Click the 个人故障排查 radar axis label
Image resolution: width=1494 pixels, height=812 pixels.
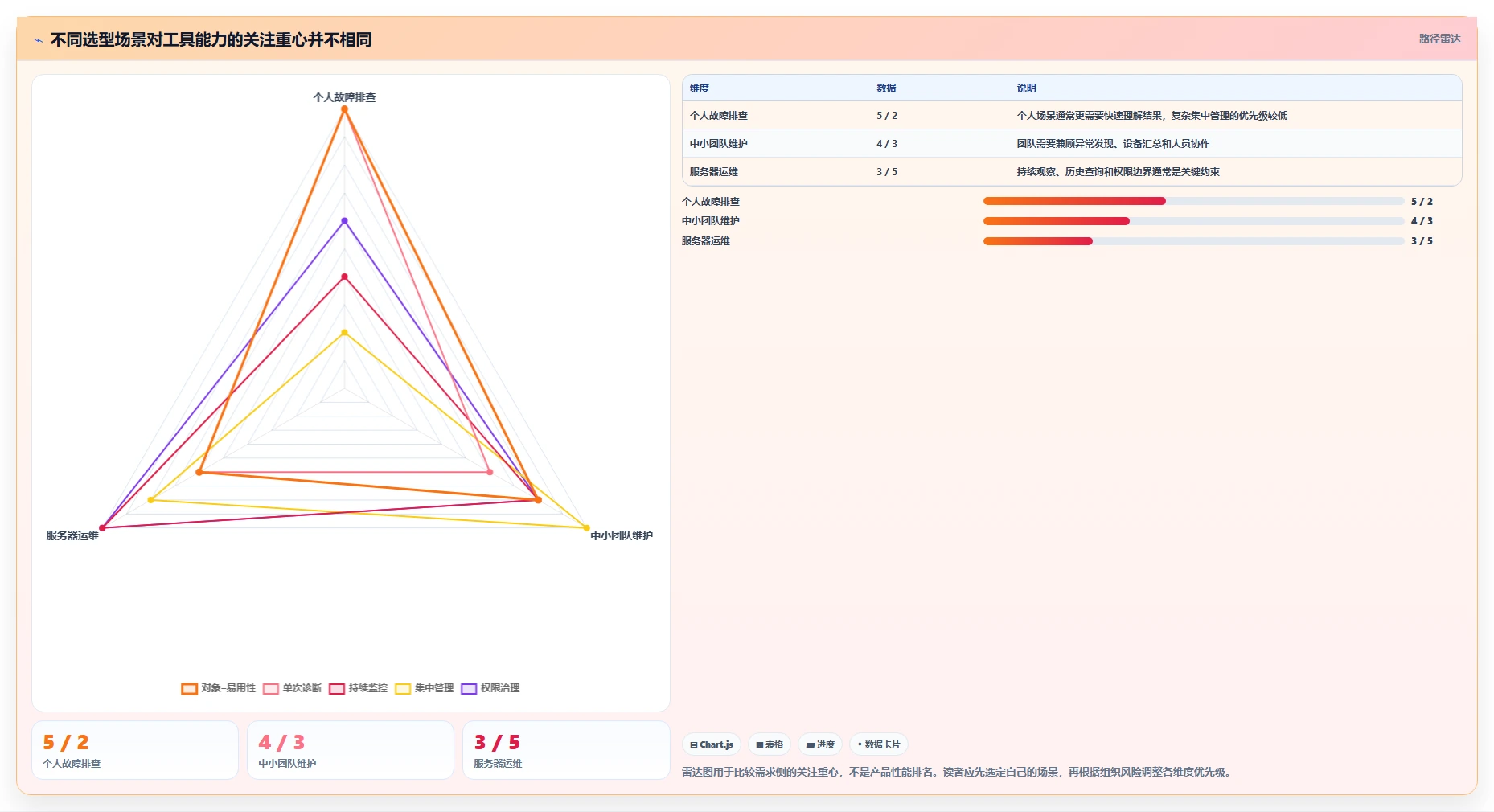pos(344,97)
